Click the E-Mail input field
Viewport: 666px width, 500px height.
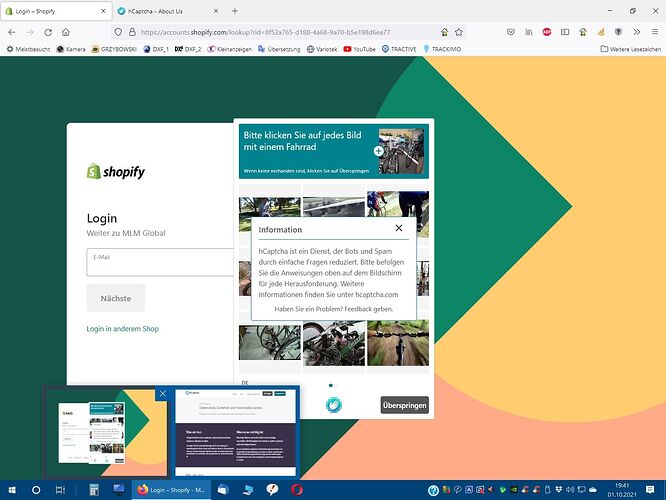pos(160,263)
